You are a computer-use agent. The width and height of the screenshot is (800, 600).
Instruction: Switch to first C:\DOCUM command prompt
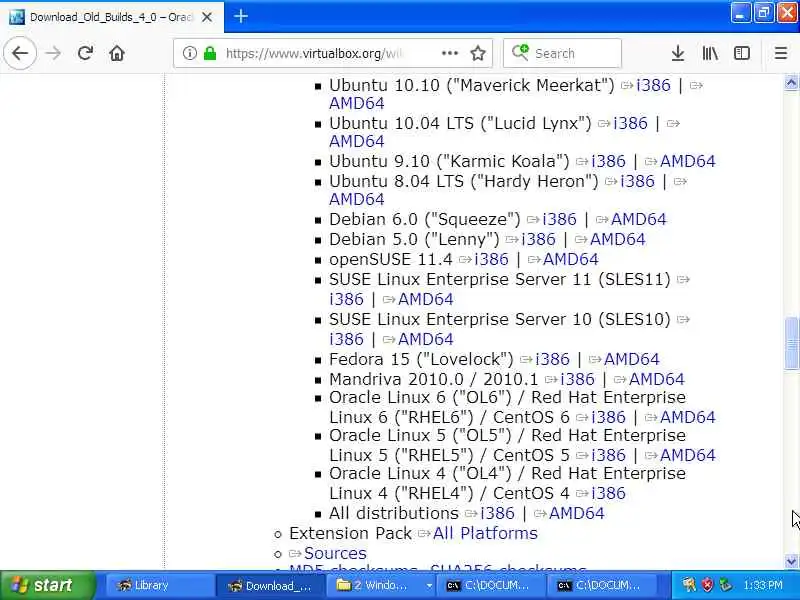[x=490, y=586]
